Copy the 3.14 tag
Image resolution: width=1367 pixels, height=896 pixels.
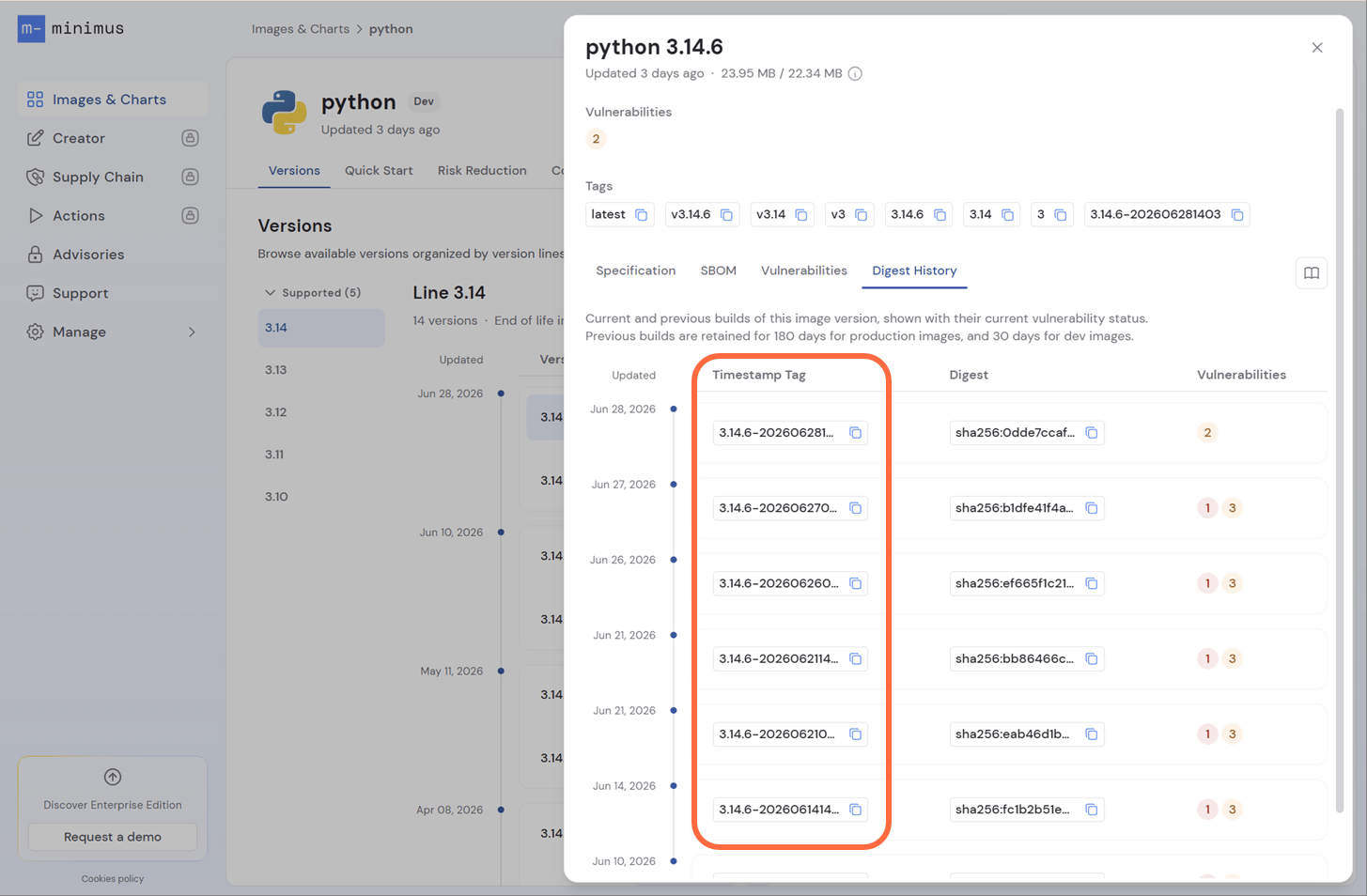coord(1007,215)
